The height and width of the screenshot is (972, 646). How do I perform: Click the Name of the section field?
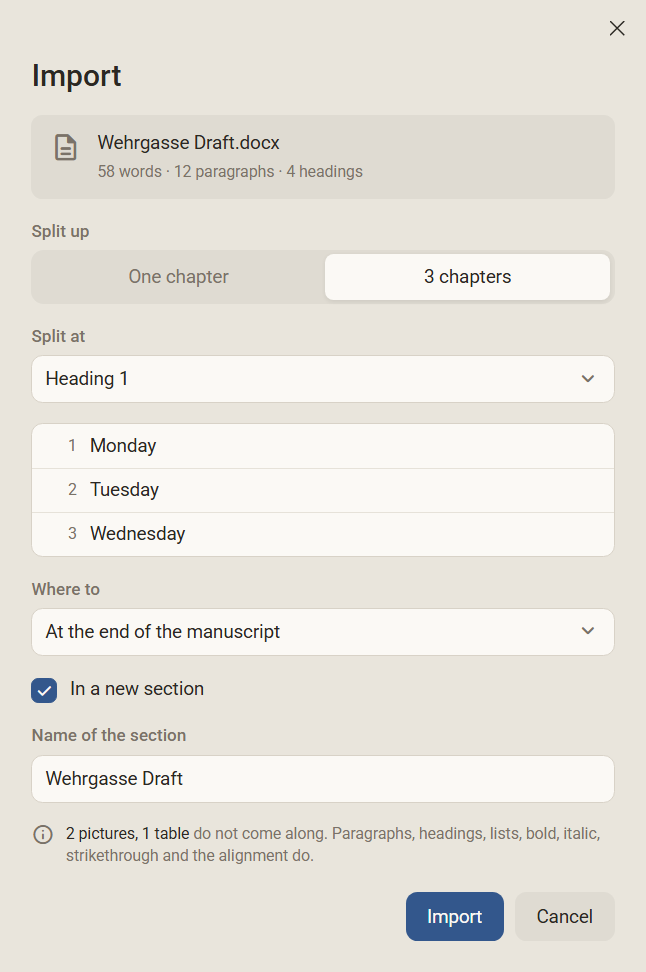(323, 779)
